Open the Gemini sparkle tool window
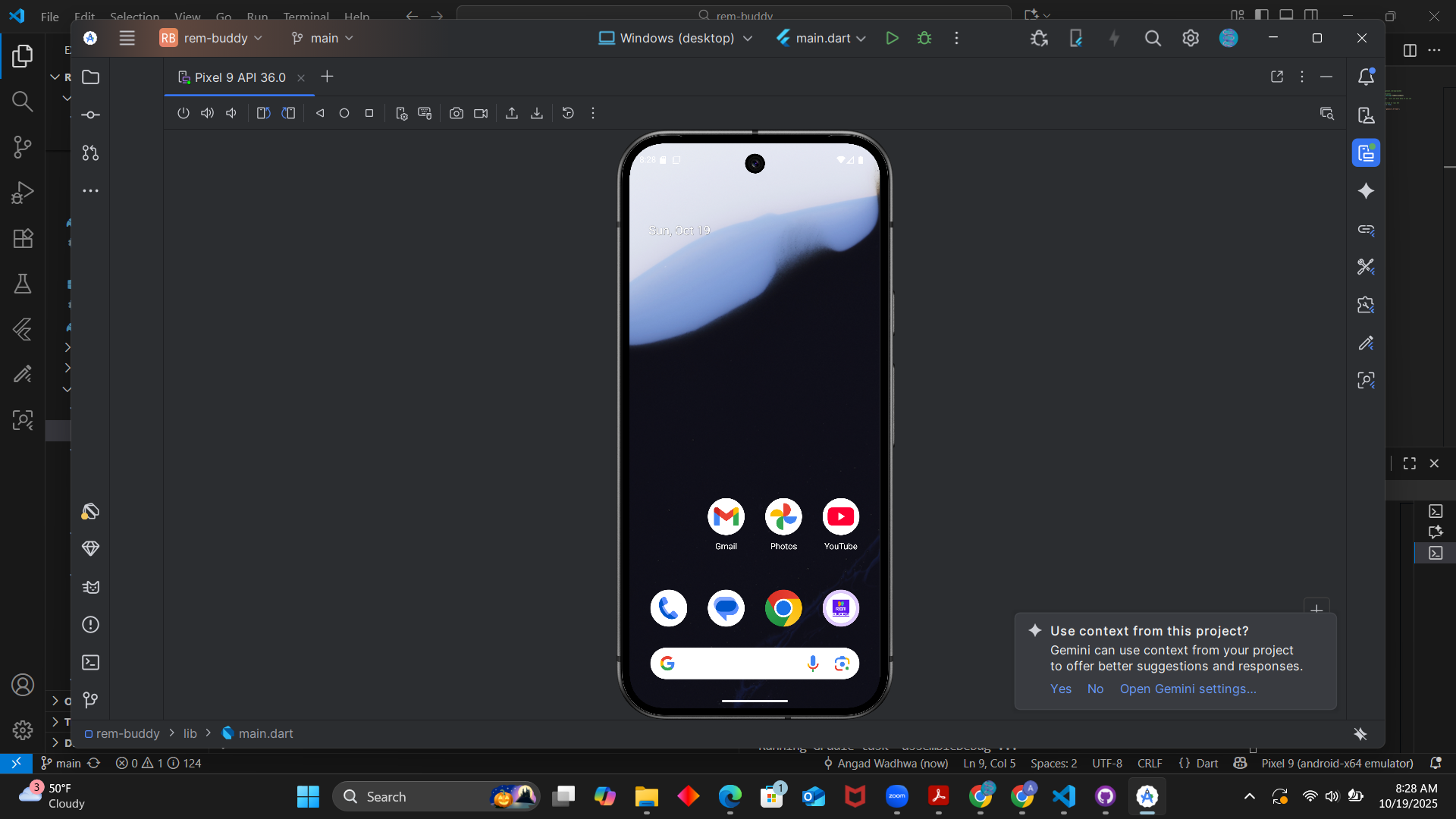 (x=1366, y=191)
